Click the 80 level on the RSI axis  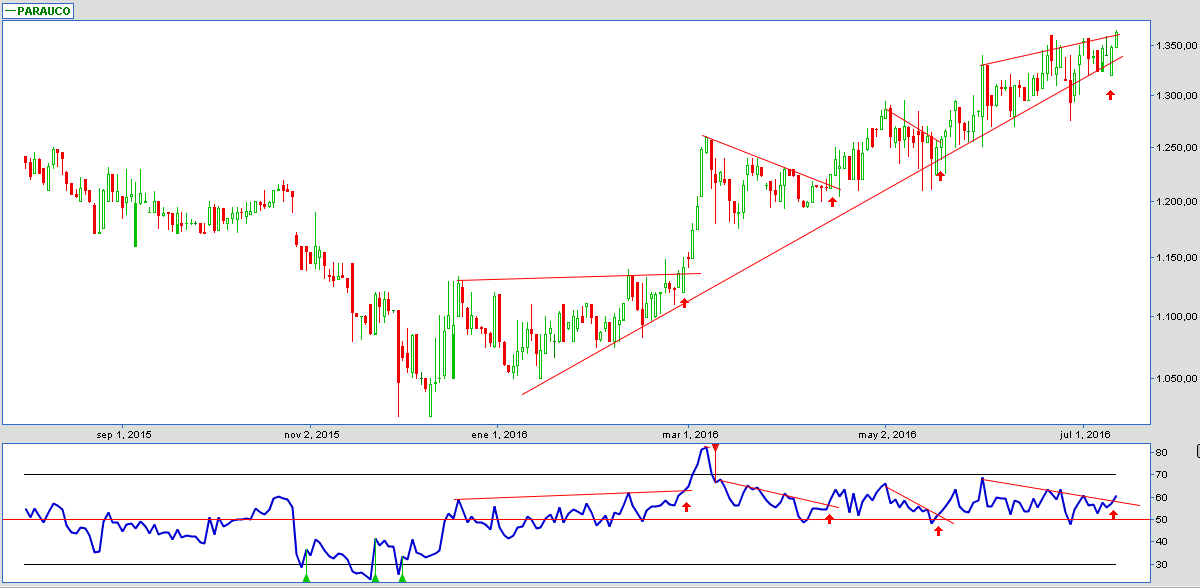[1161, 453]
